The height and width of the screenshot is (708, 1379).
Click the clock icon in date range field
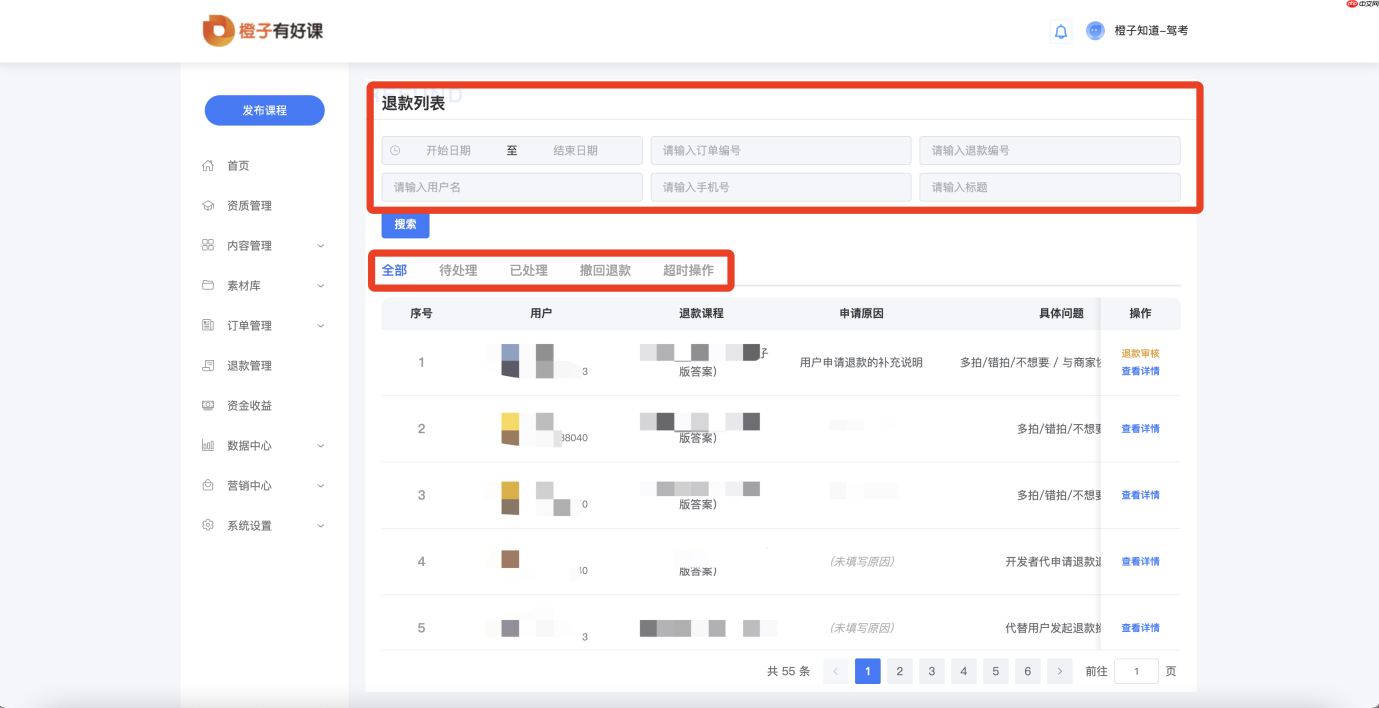pos(395,150)
